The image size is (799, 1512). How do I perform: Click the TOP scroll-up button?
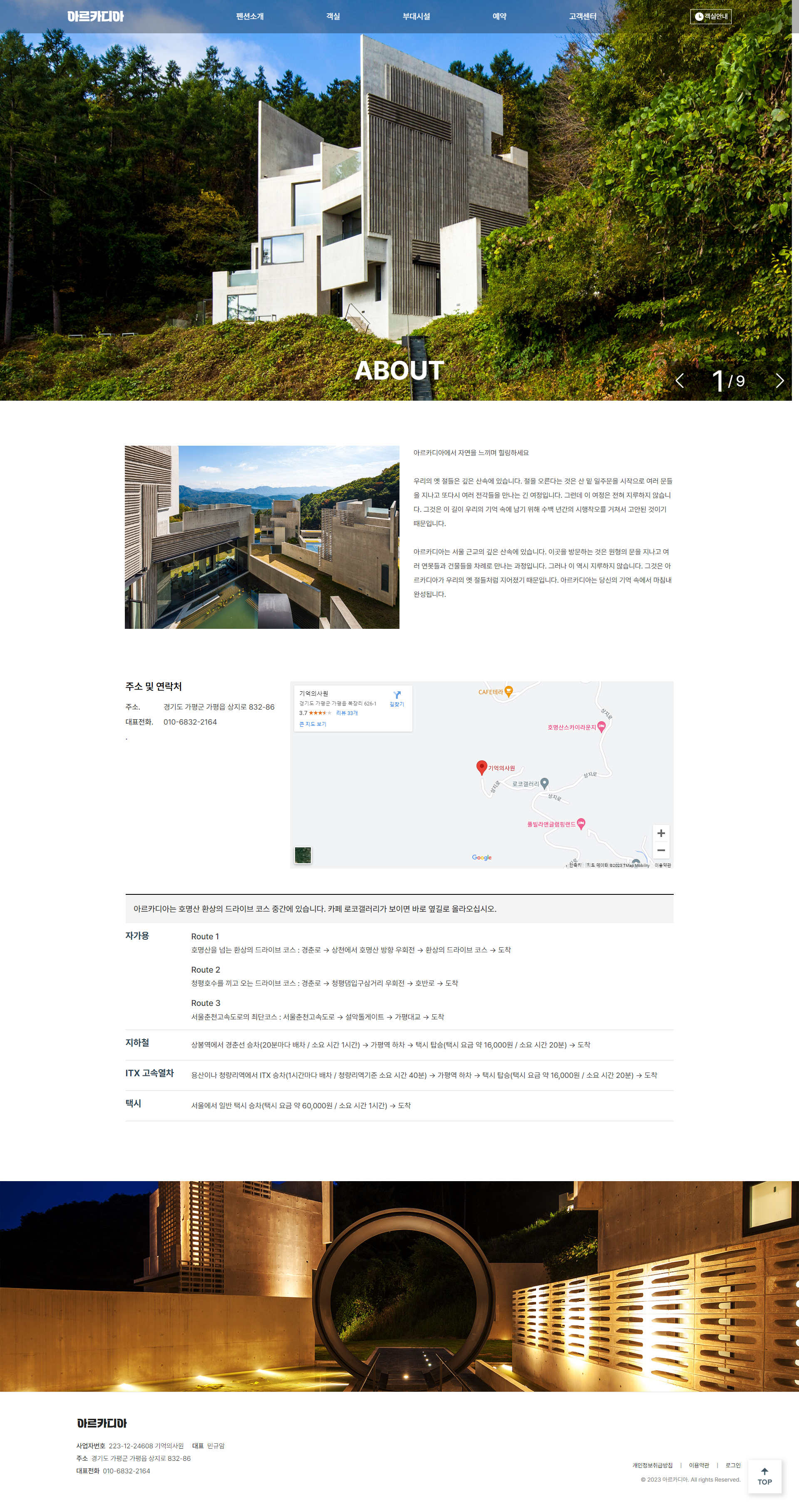coord(764,1476)
